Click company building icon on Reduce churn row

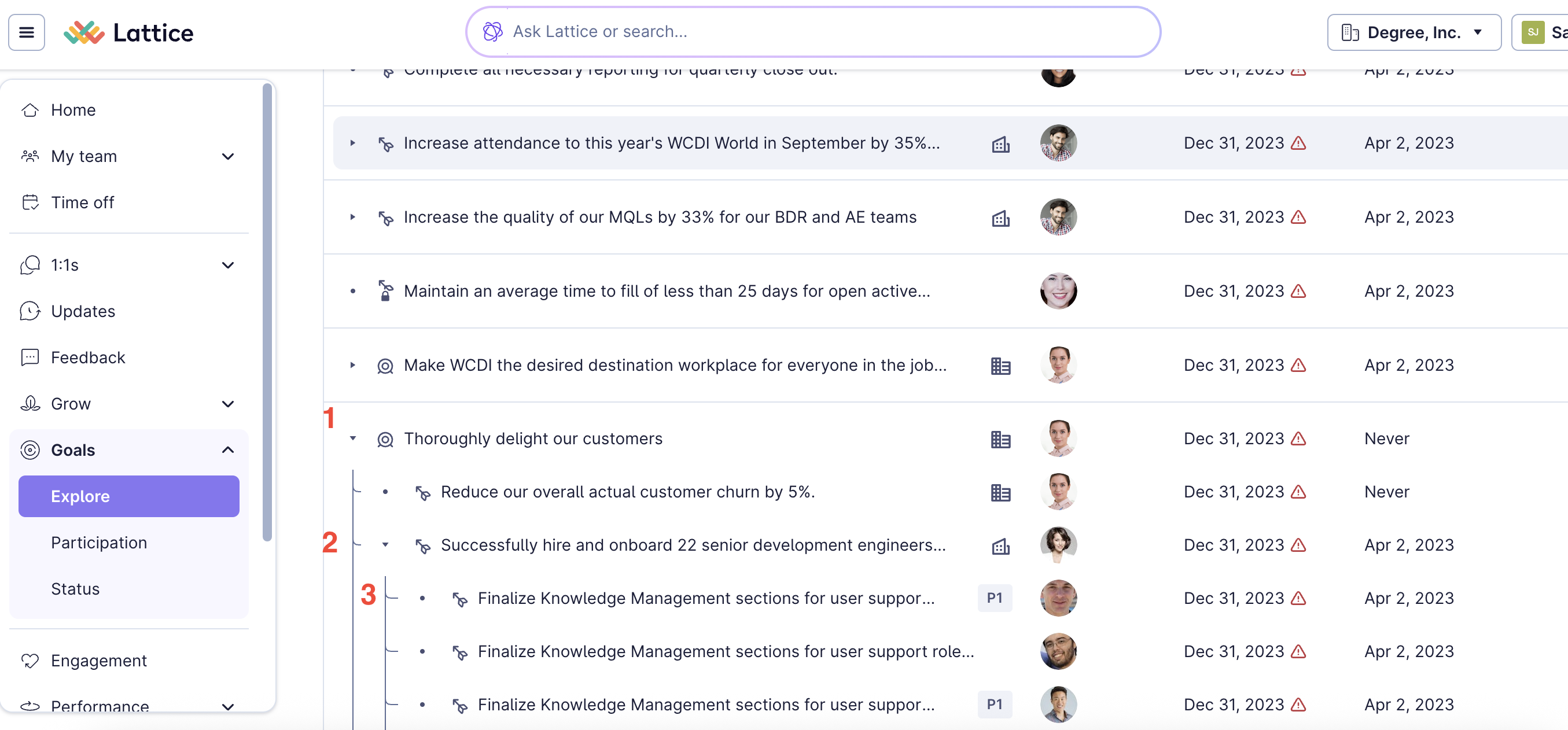(x=1000, y=492)
